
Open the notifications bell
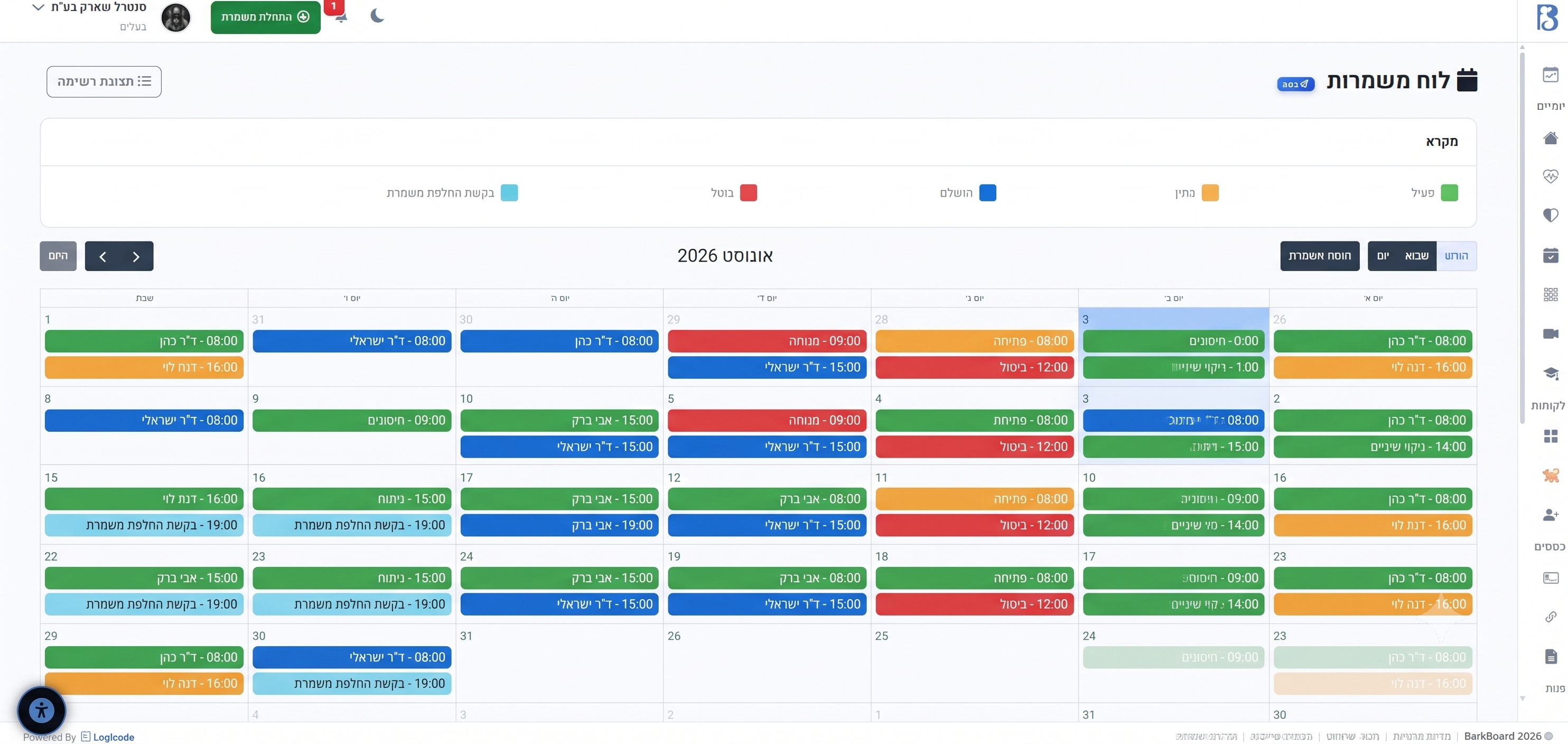(340, 16)
